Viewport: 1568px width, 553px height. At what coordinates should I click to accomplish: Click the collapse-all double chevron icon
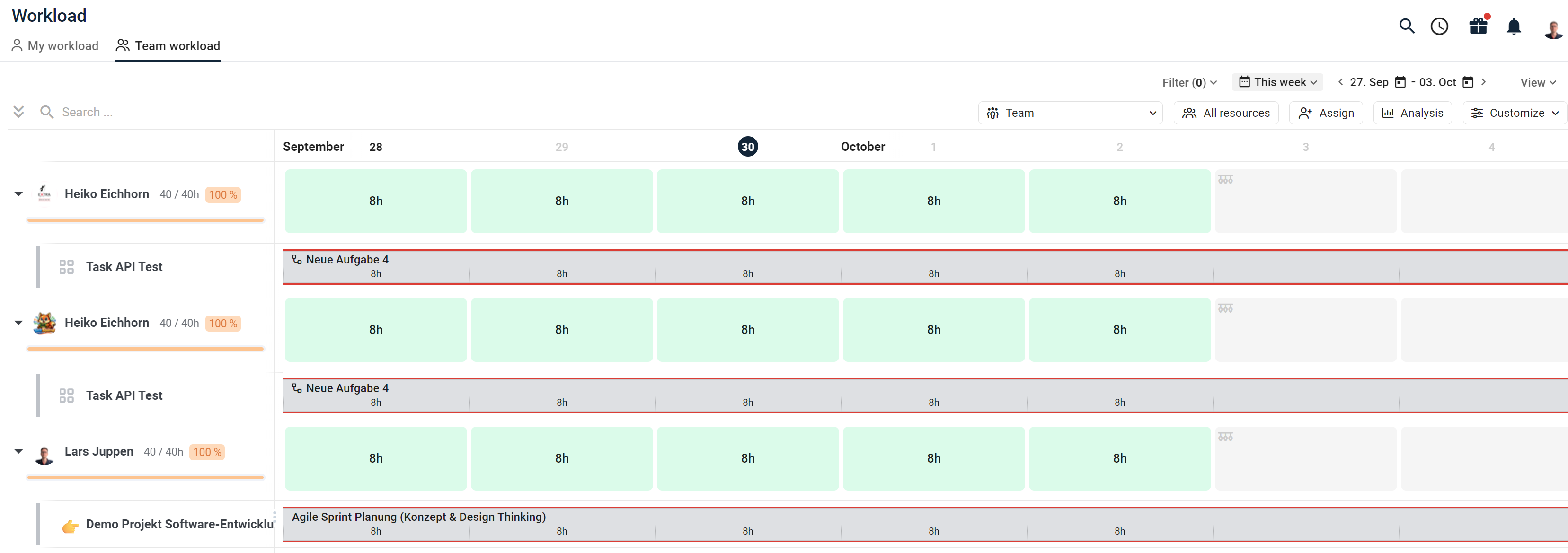tap(19, 112)
